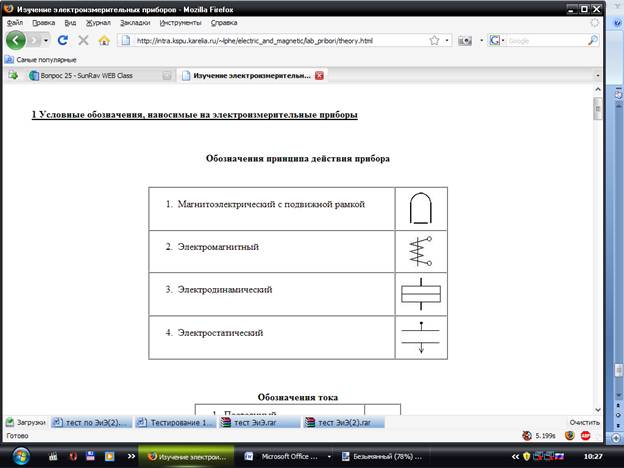Image resolution: width=624 pixels, height=468 pixels.
Task: Click the Электростатический row text
Action: (x=220, y=333)
